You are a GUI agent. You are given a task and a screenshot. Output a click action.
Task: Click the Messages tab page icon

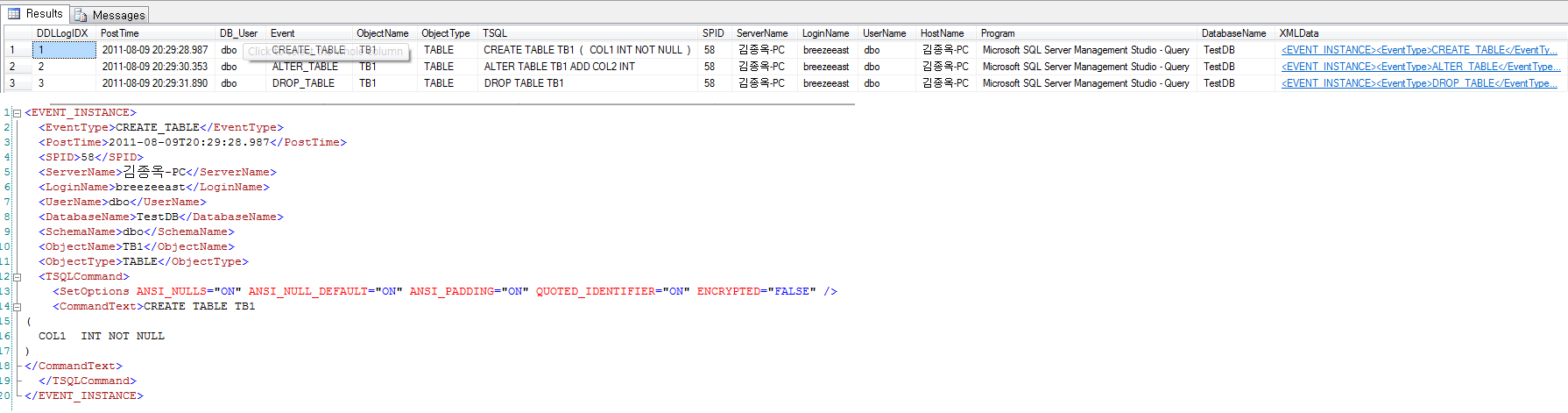coord(81,15)
